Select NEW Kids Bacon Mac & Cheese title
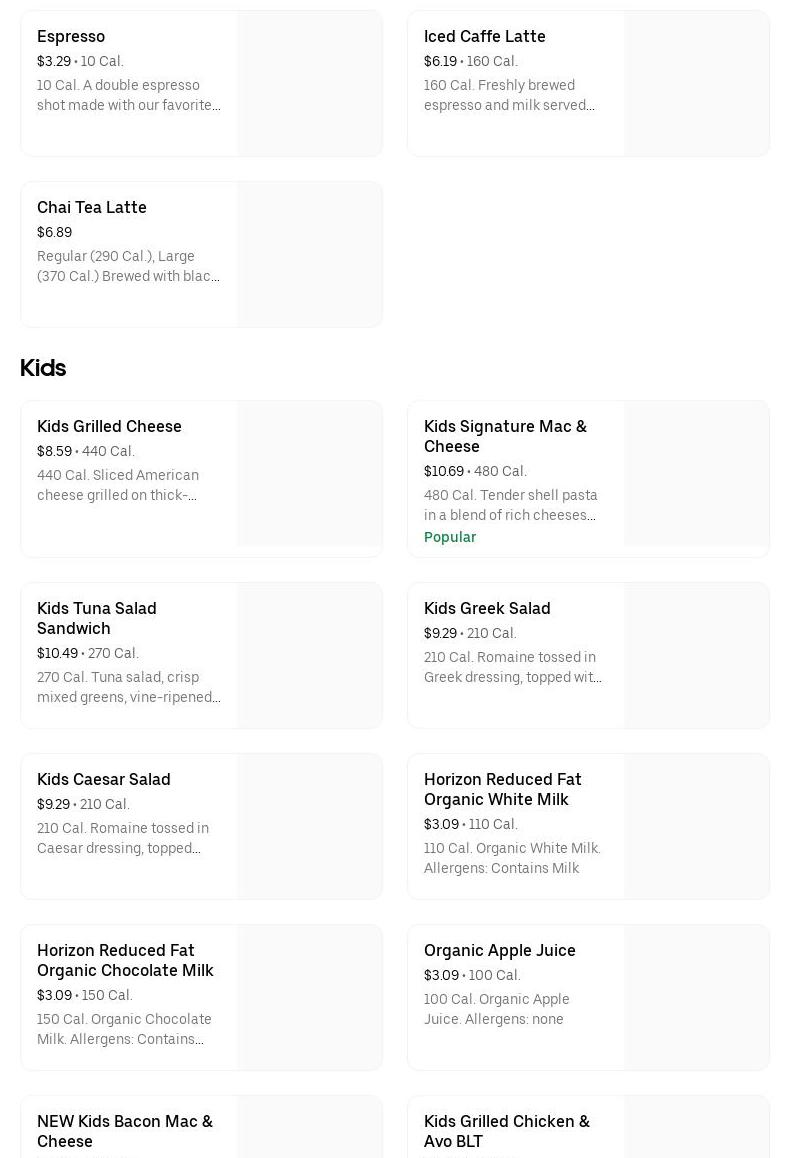The image size is (804, 1158). (125, 1131)
